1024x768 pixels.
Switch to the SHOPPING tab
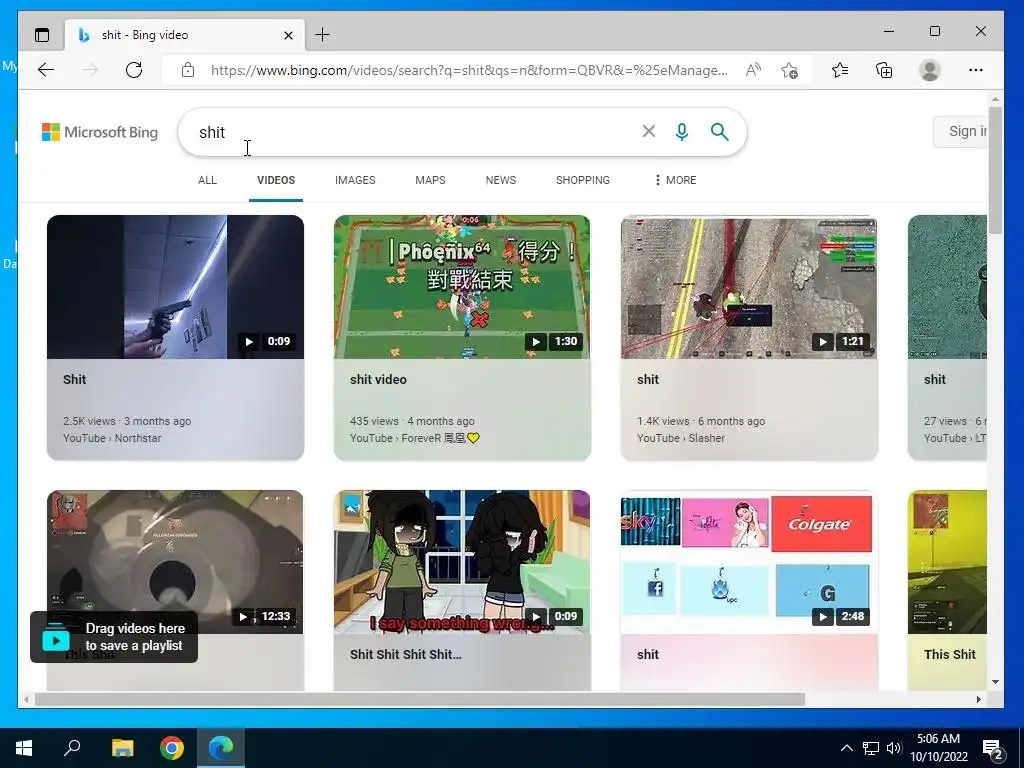(x=583, y=180)
